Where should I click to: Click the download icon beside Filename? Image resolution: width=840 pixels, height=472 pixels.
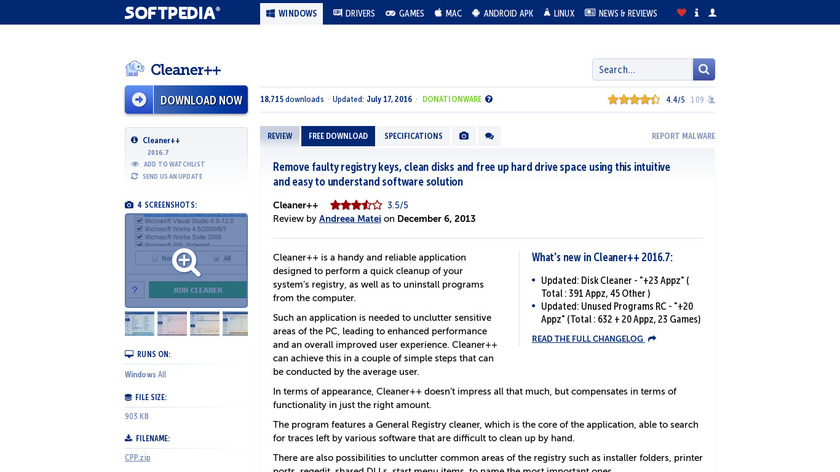click(x=129, y=438)
